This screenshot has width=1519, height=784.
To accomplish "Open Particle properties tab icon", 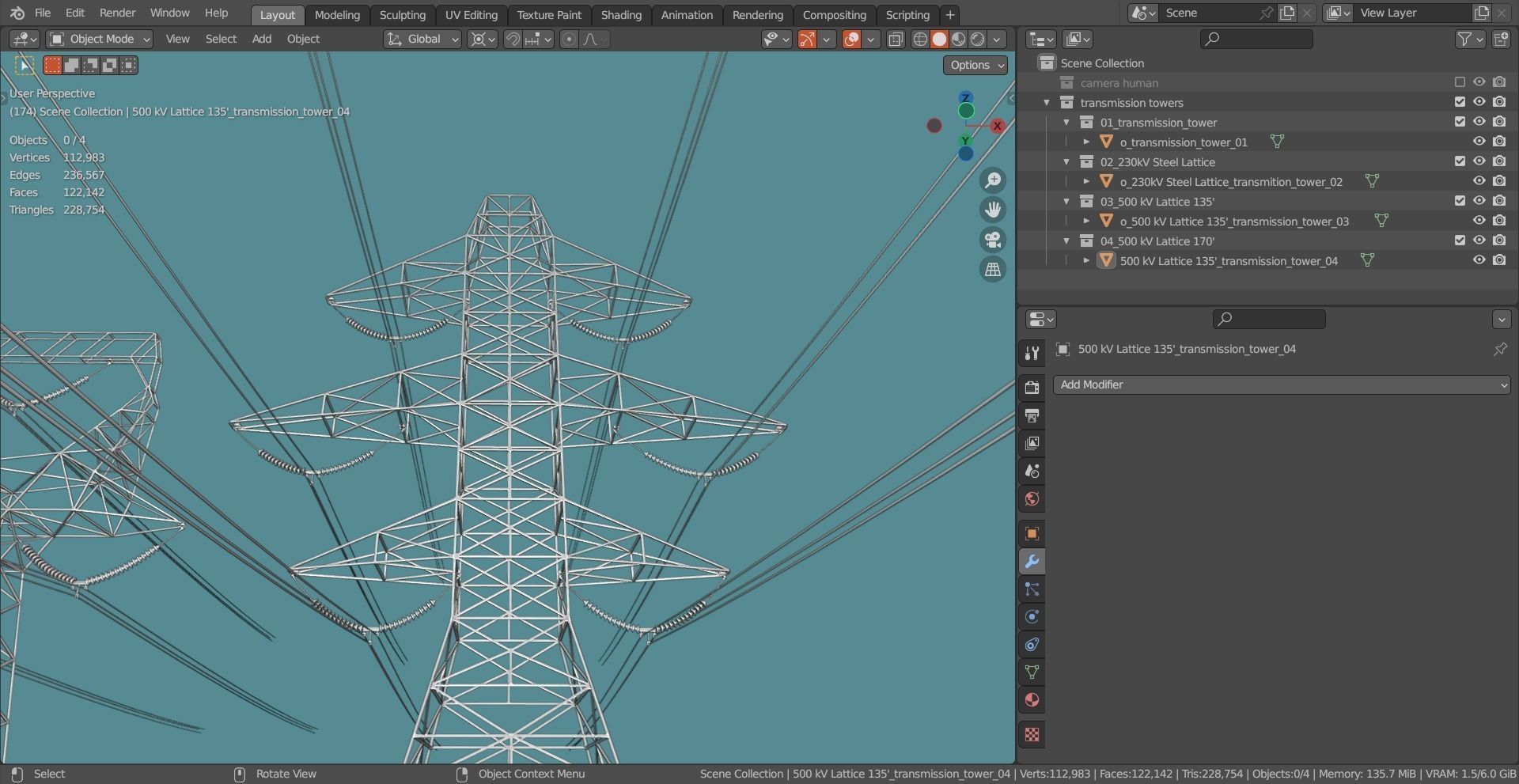I will point(1032,589).
